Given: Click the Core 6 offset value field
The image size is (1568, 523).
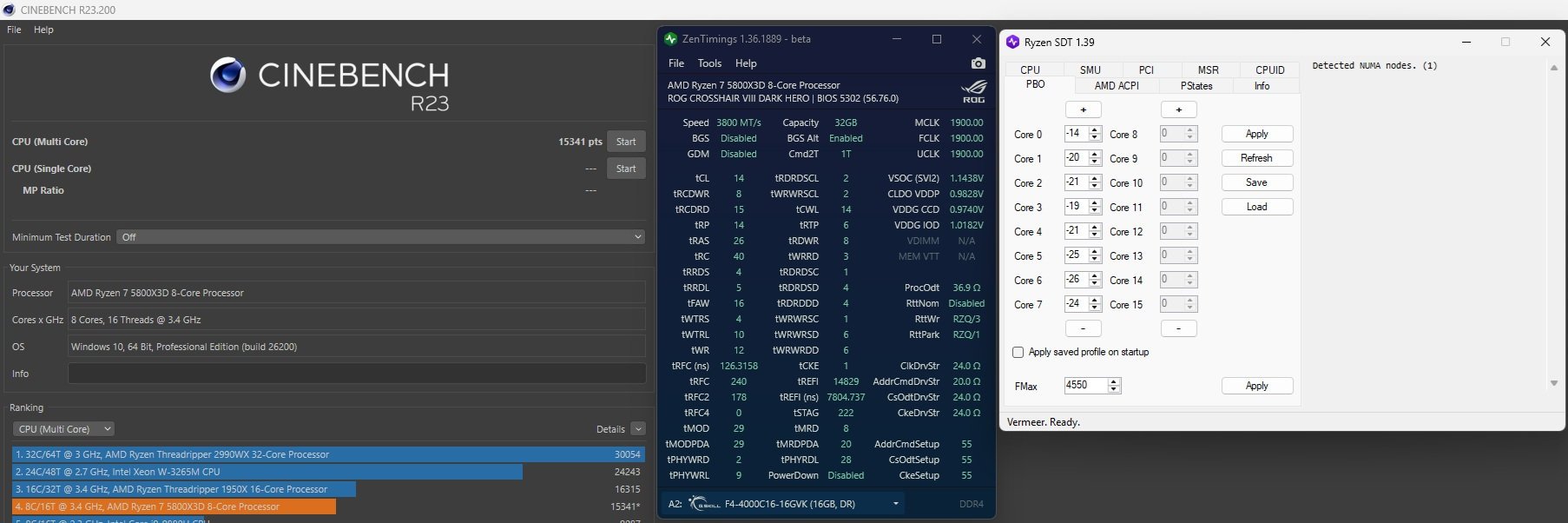Looking at the screenshot, I should coord(1077,280).
